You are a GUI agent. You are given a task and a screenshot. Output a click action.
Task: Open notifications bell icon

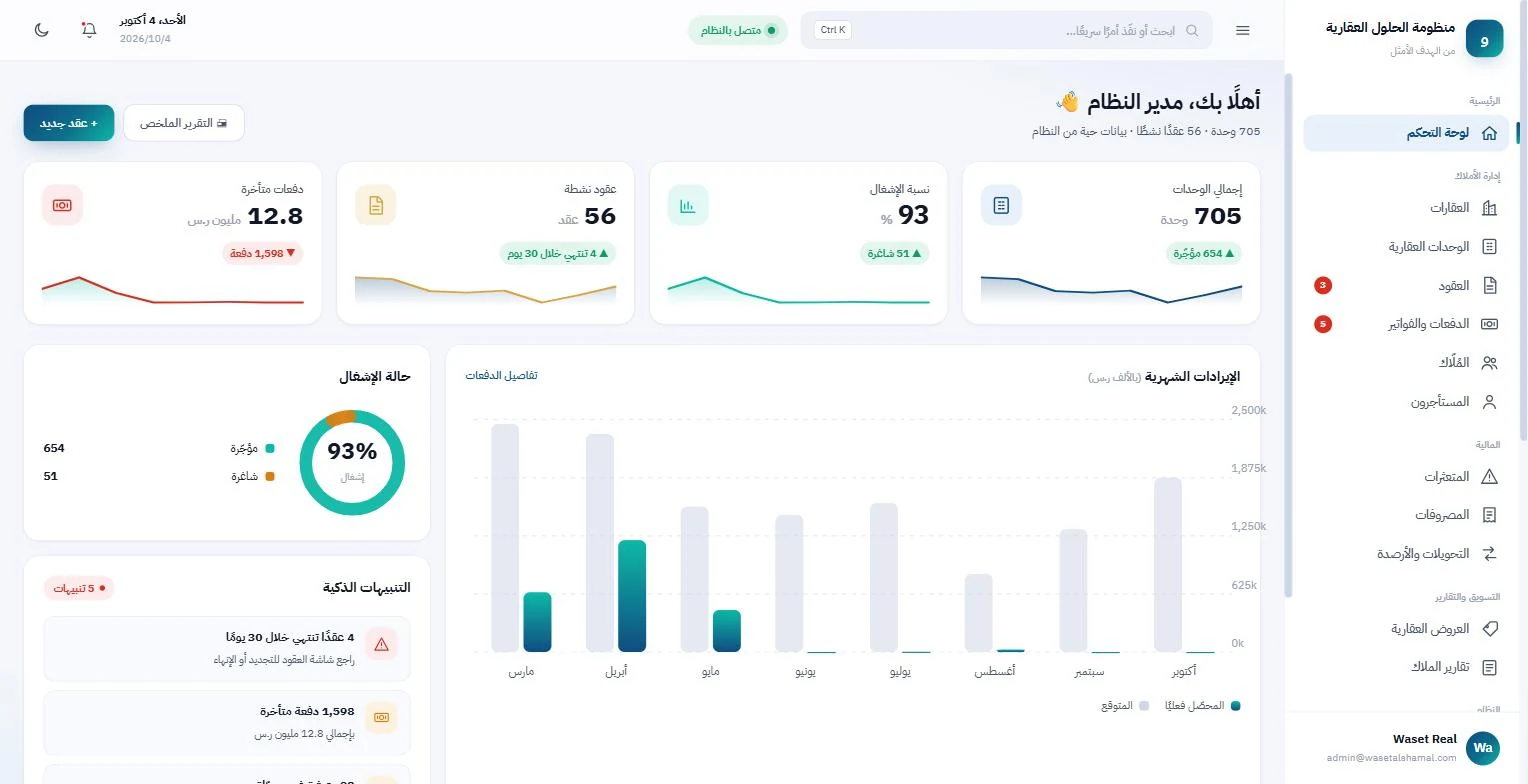89,30
